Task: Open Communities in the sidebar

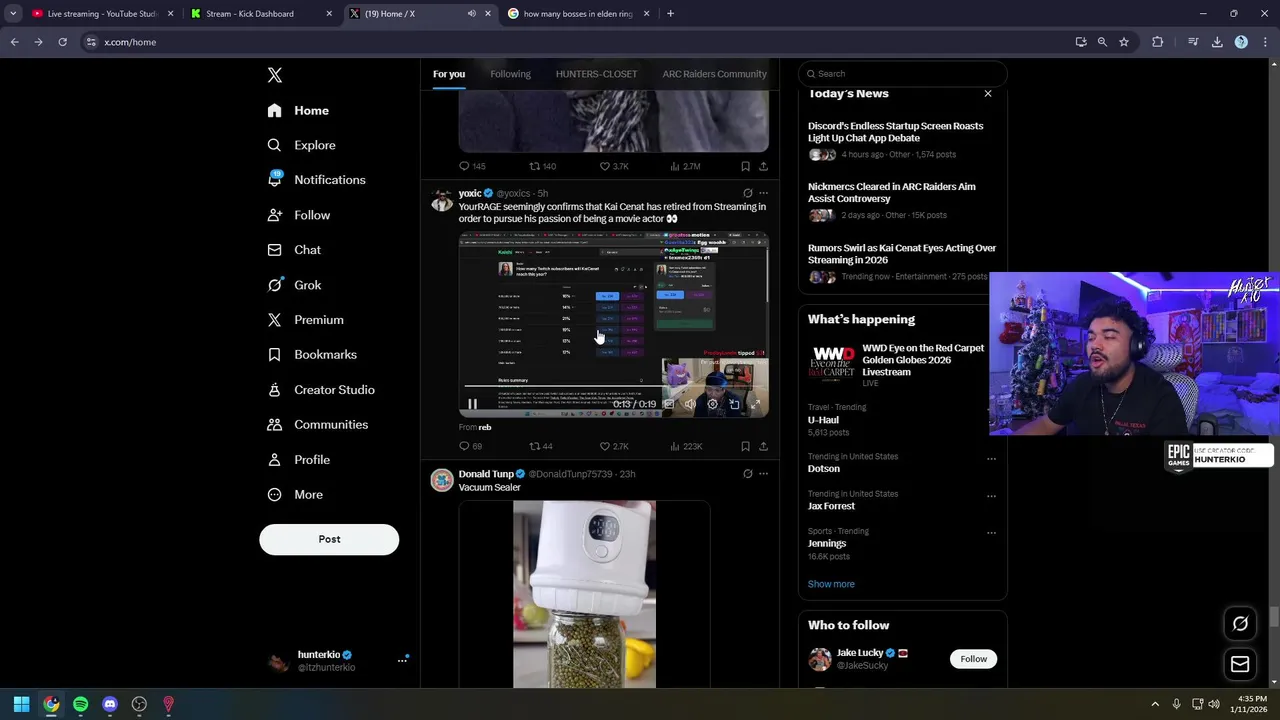Action: (x=318, y=425)
